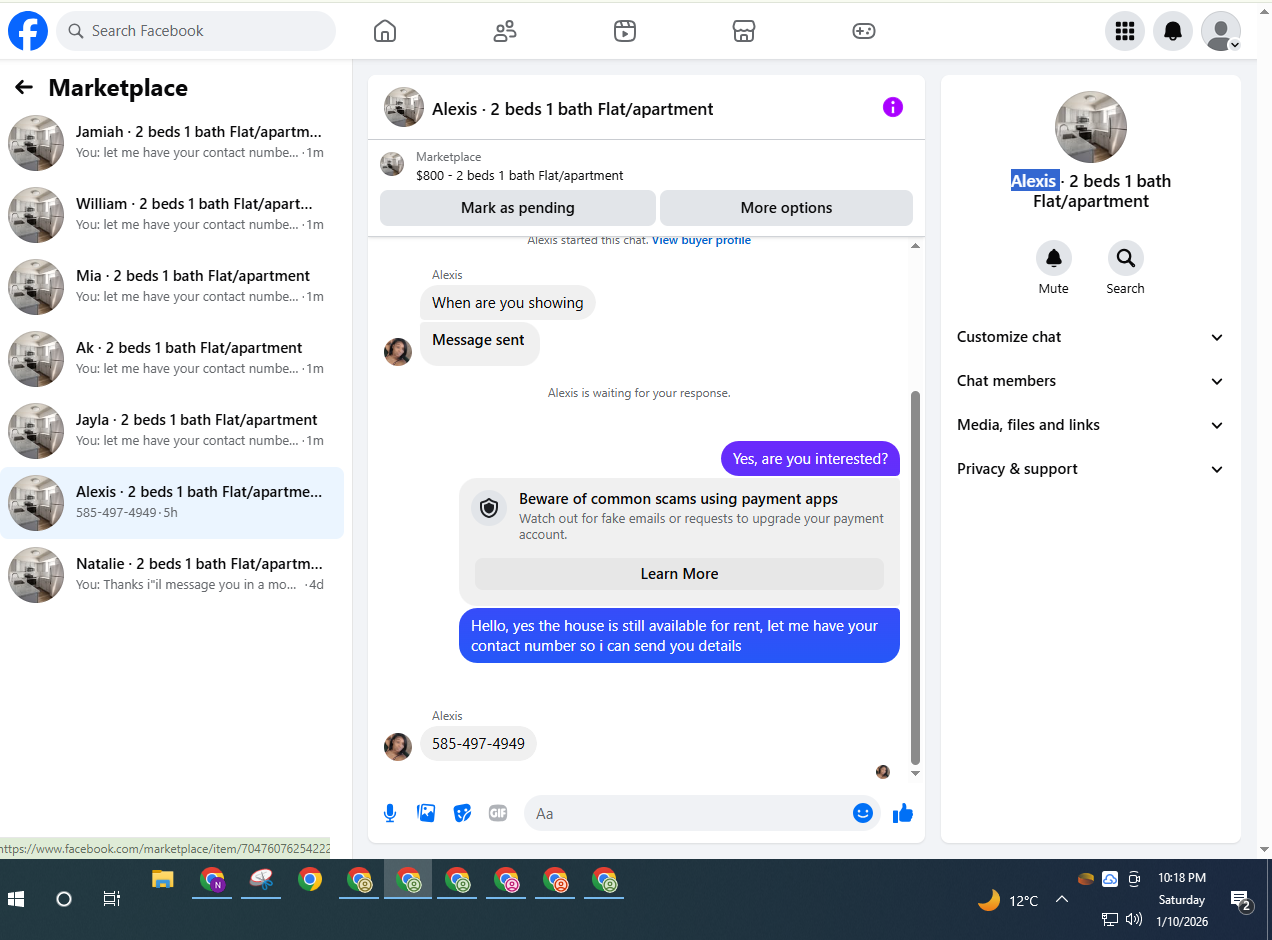Click the 585-497-4949 message bubble
This screenshot has height=940, width=1272.
tap(478, 744)
